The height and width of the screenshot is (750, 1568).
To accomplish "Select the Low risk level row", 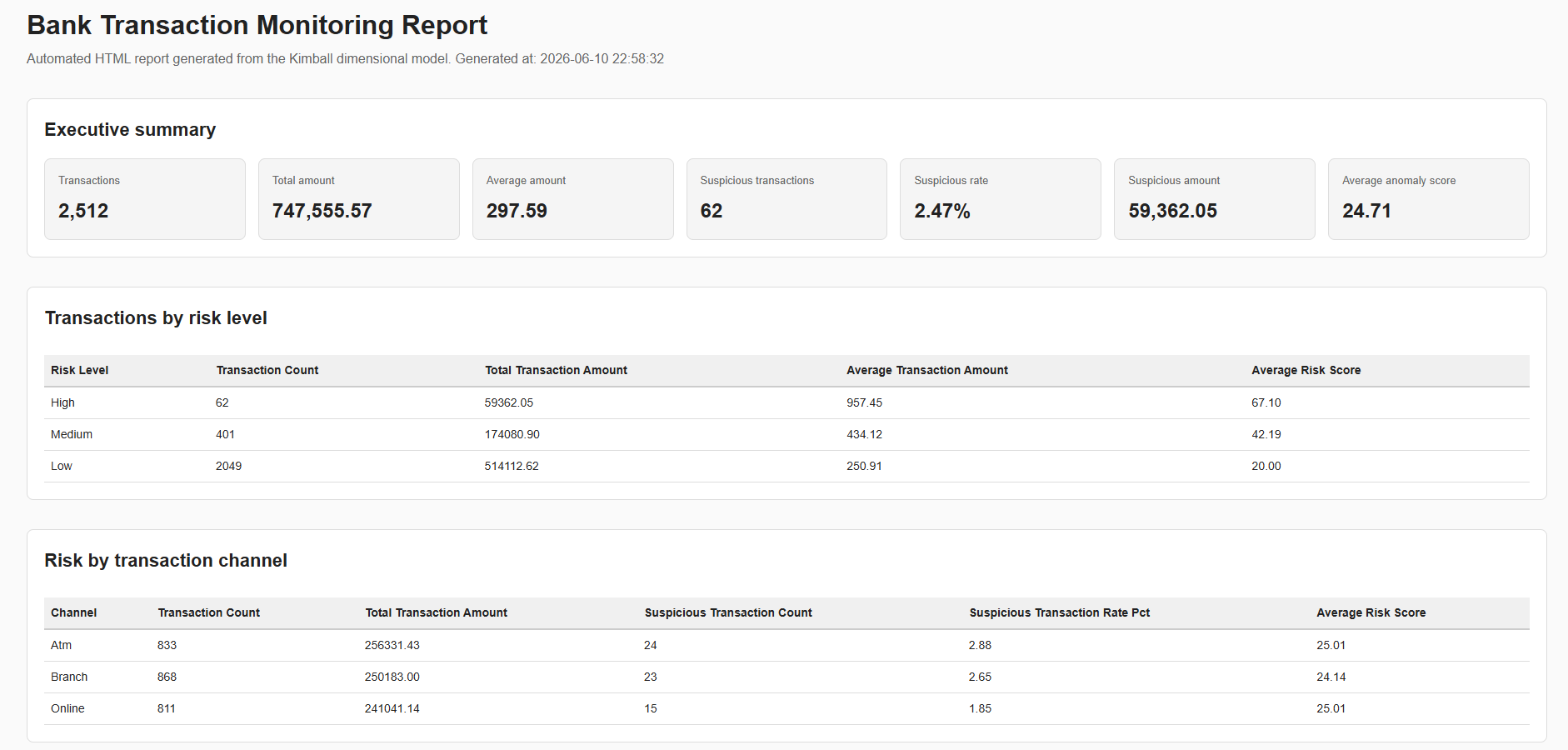I will [786, 466].
